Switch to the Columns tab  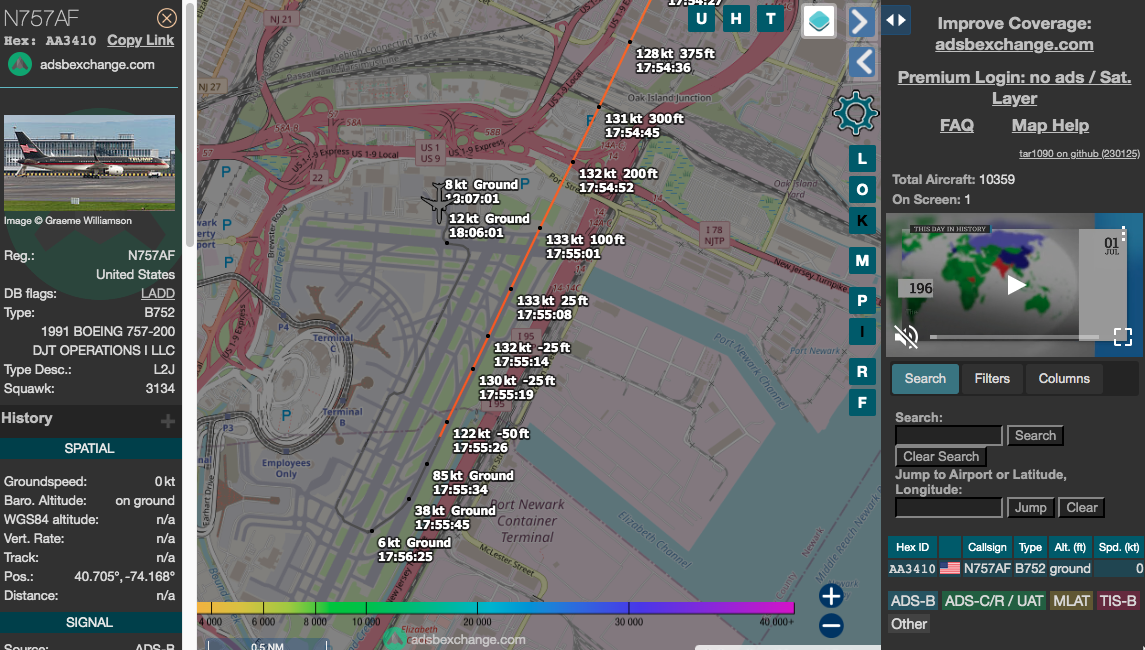pyautogui.click(x=1064, y=379)
